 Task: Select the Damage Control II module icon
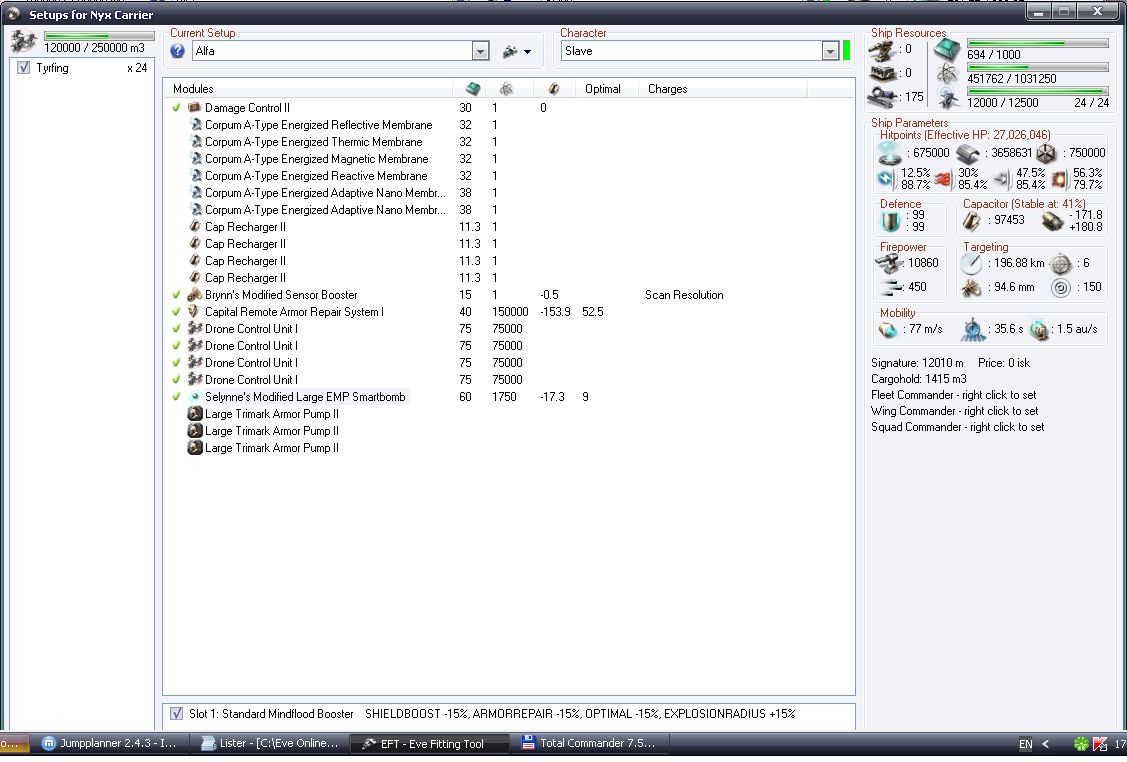coord(194,108)
